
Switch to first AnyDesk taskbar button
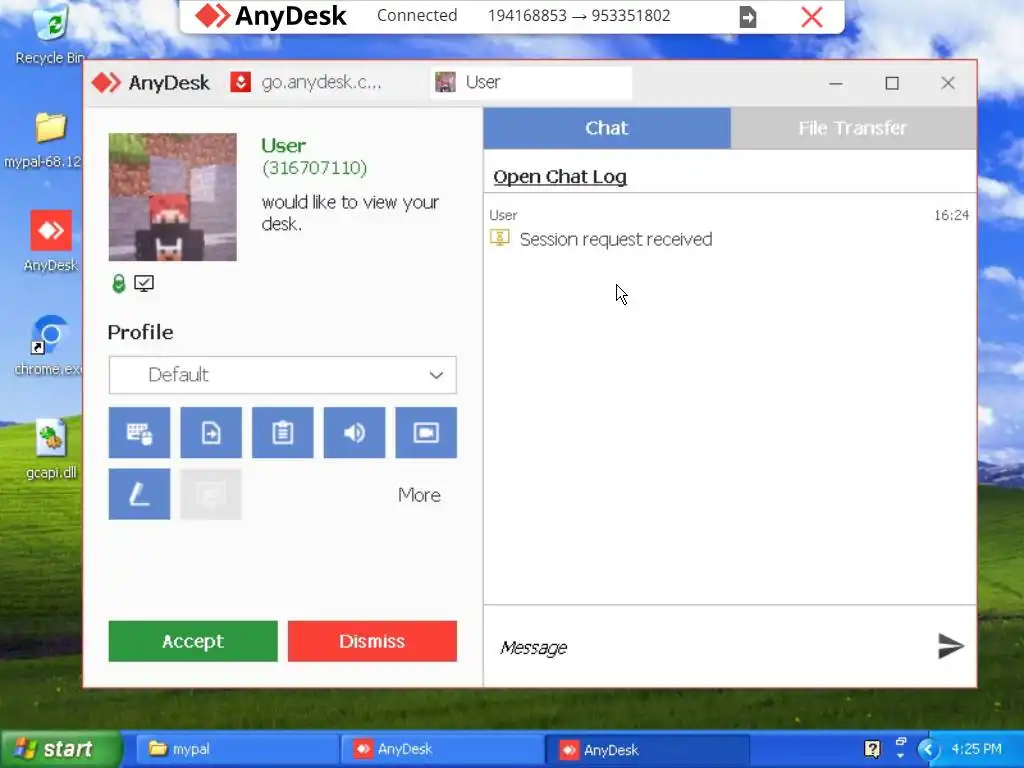pyautogui.click(x=442, y=749)
